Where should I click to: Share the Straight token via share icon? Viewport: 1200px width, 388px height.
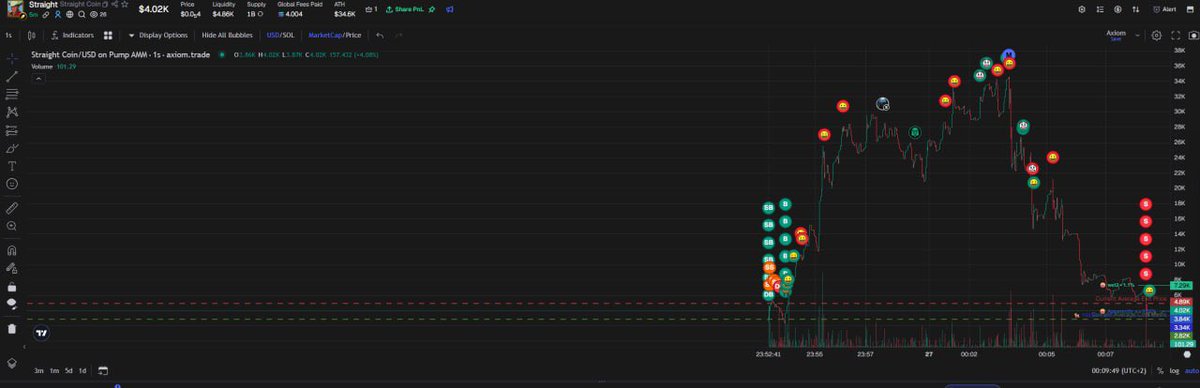point(114,5)
